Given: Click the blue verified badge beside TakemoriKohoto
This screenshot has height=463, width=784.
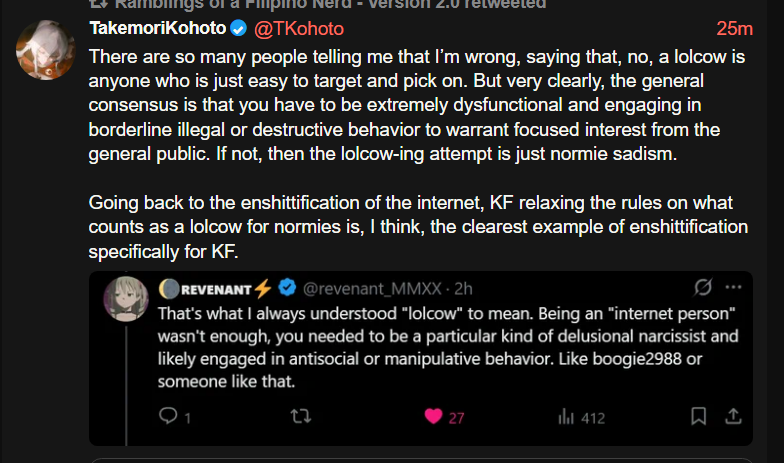Looking at the screenshot, I should (238, 28).
